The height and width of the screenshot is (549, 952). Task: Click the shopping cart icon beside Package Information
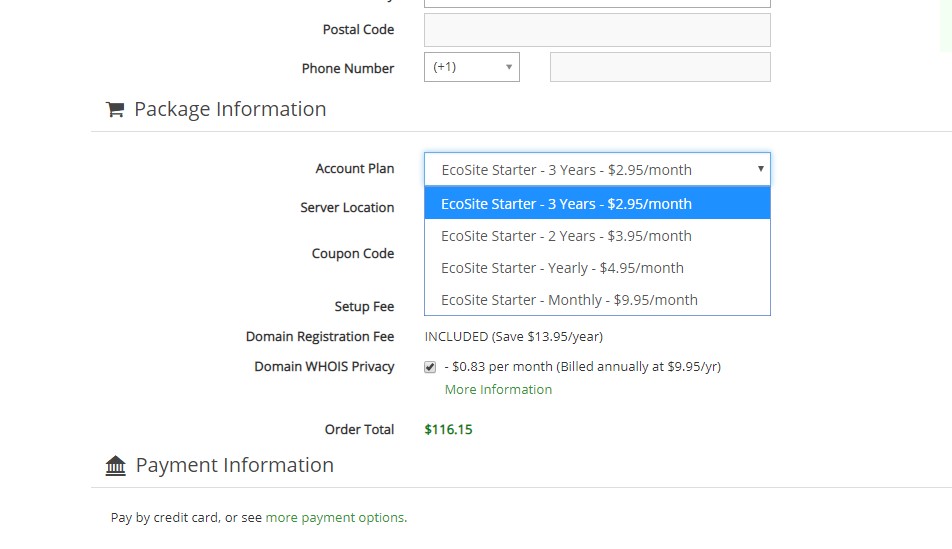tap(115, 109)
